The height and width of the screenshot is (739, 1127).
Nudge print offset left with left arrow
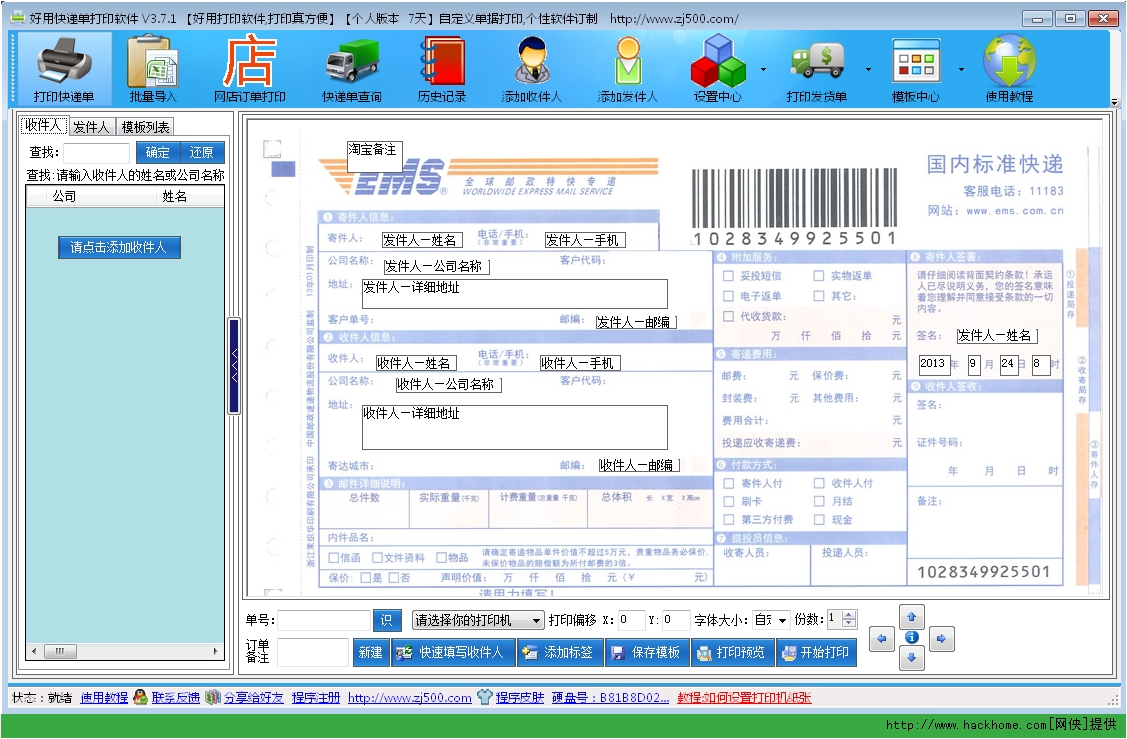[882, 638]
